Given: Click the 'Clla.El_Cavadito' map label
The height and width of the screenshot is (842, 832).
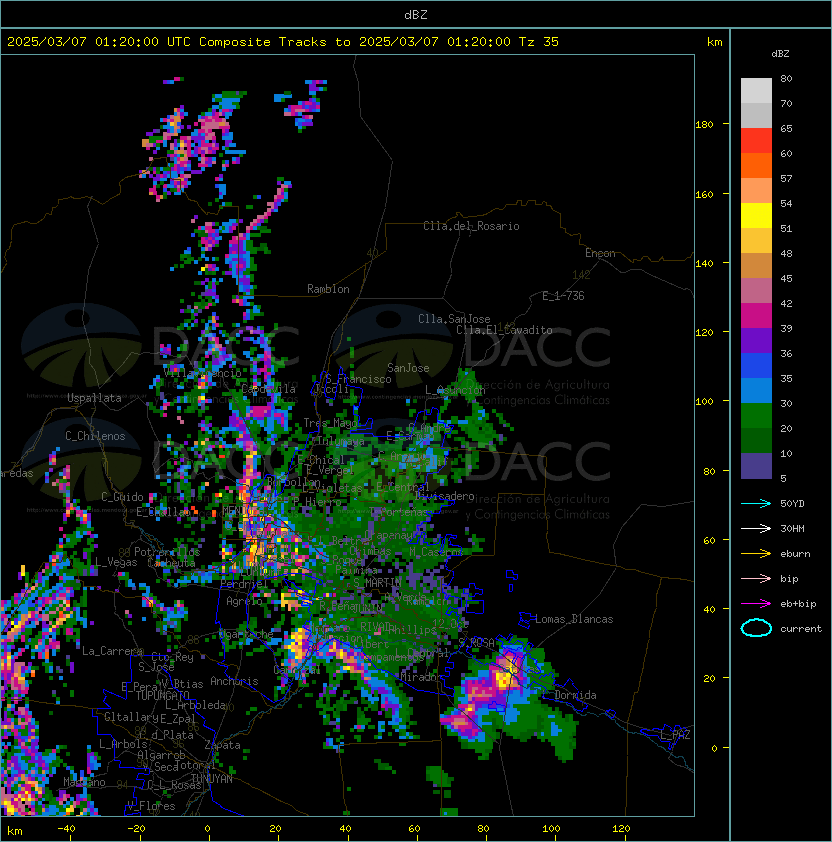Looking at the screenshot, I should 504,330.
